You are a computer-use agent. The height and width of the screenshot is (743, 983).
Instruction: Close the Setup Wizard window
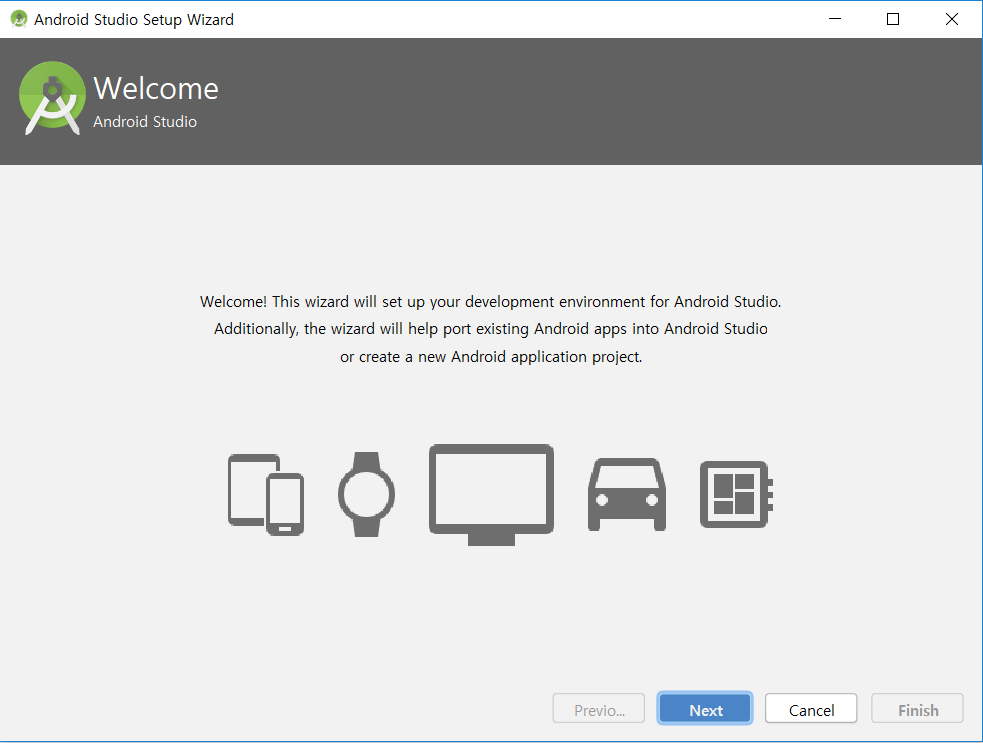click(951, 19)
